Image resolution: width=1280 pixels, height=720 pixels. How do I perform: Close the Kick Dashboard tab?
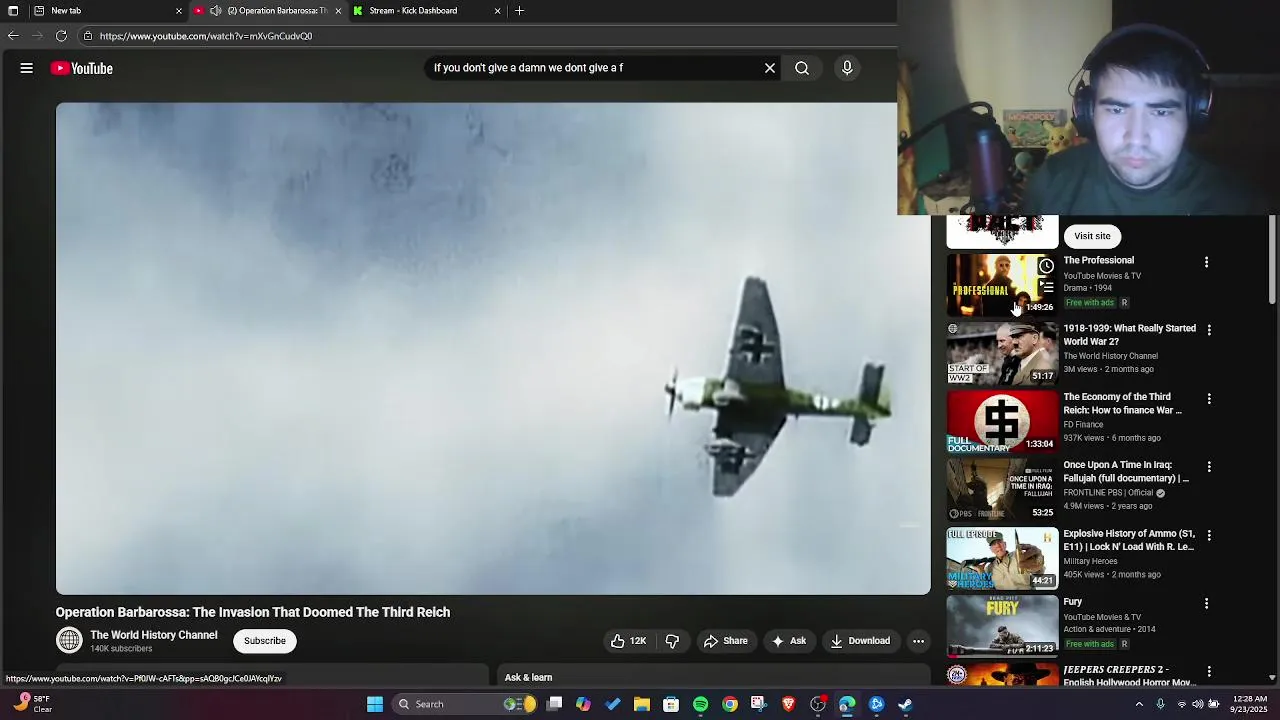tap(497, 10)
